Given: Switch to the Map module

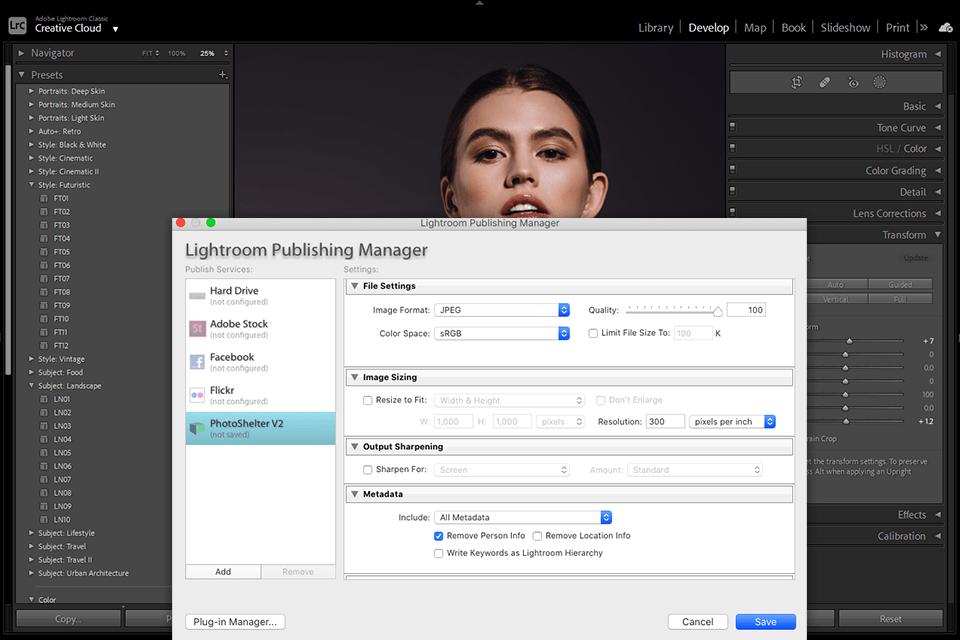Looking at the screenshot, I should 755,28.
